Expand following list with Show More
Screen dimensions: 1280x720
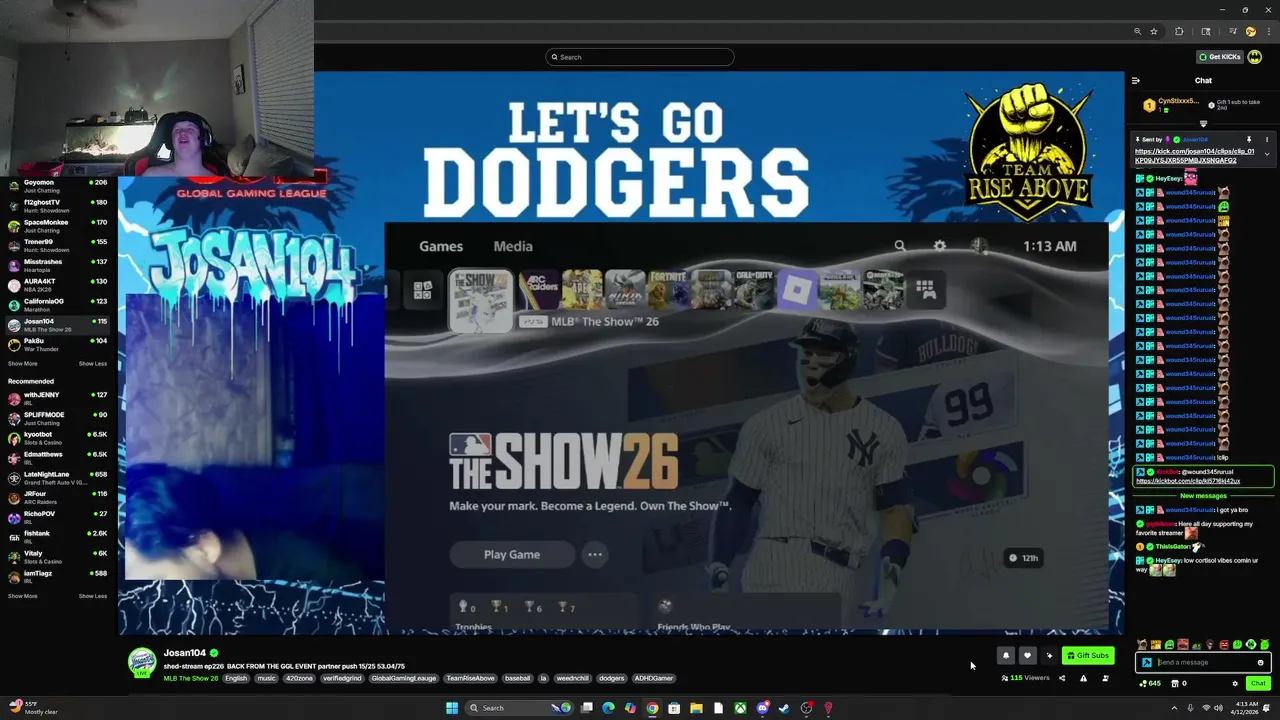(22, 364)
